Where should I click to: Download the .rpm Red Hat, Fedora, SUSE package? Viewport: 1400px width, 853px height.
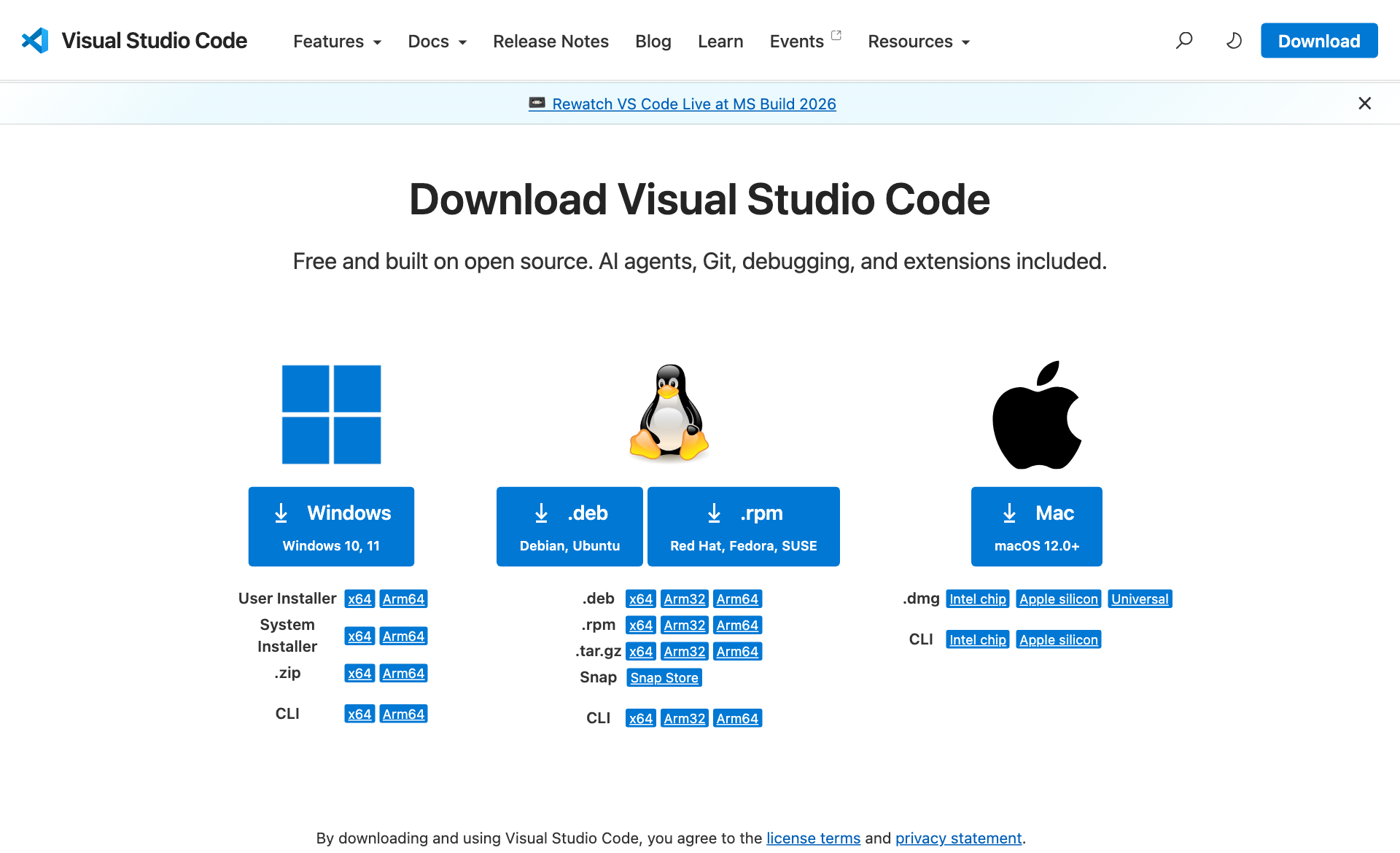click(x=743, y=526)
